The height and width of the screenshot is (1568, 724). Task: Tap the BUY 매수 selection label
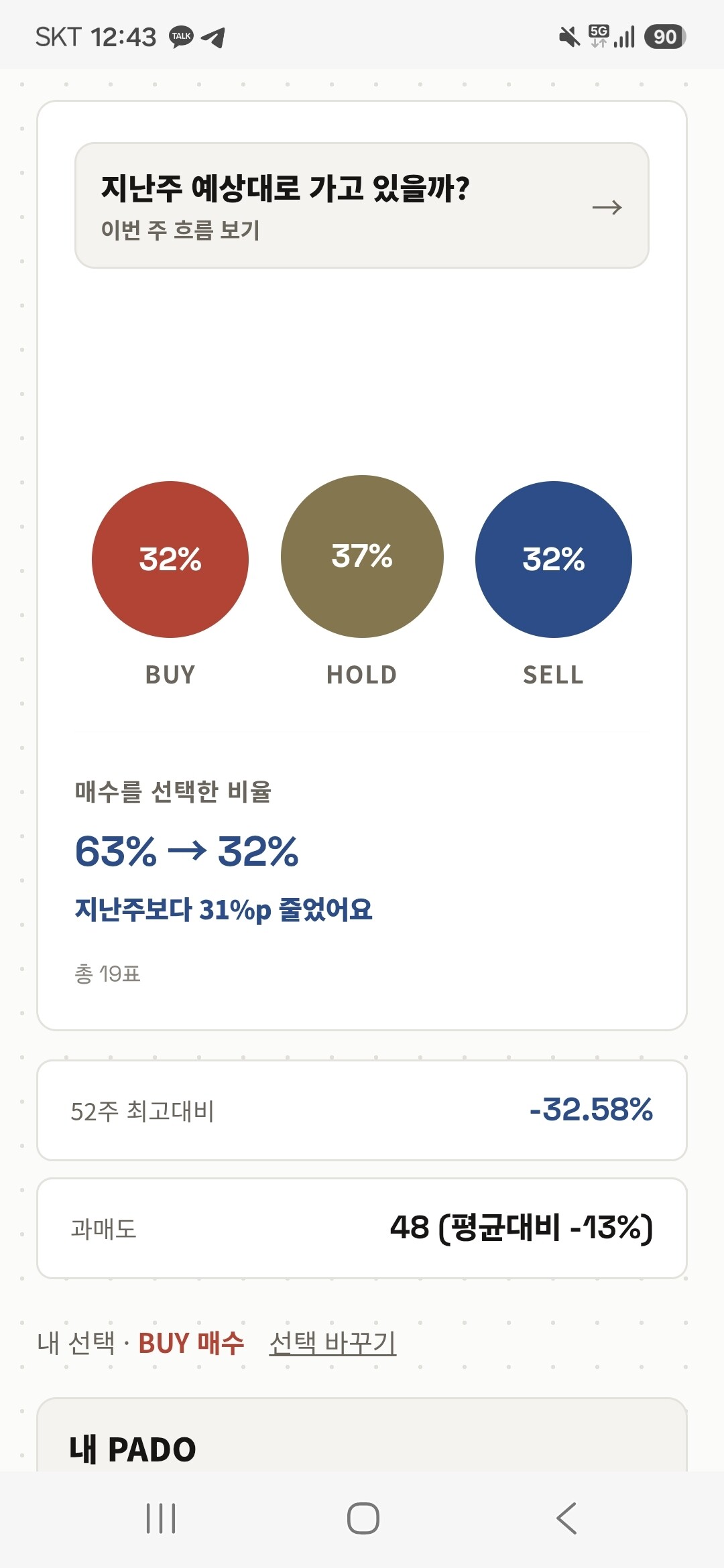(x=191, y=1344)
